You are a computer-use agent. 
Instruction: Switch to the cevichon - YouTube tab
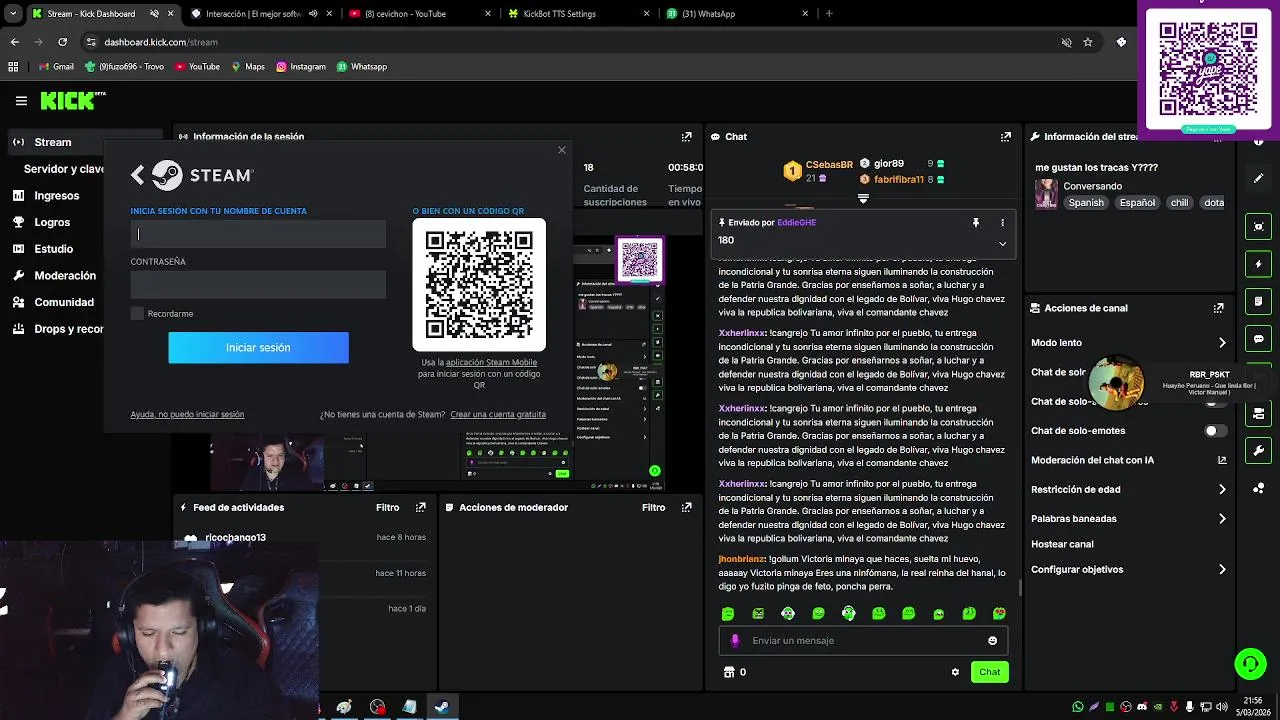coord(418,14)
